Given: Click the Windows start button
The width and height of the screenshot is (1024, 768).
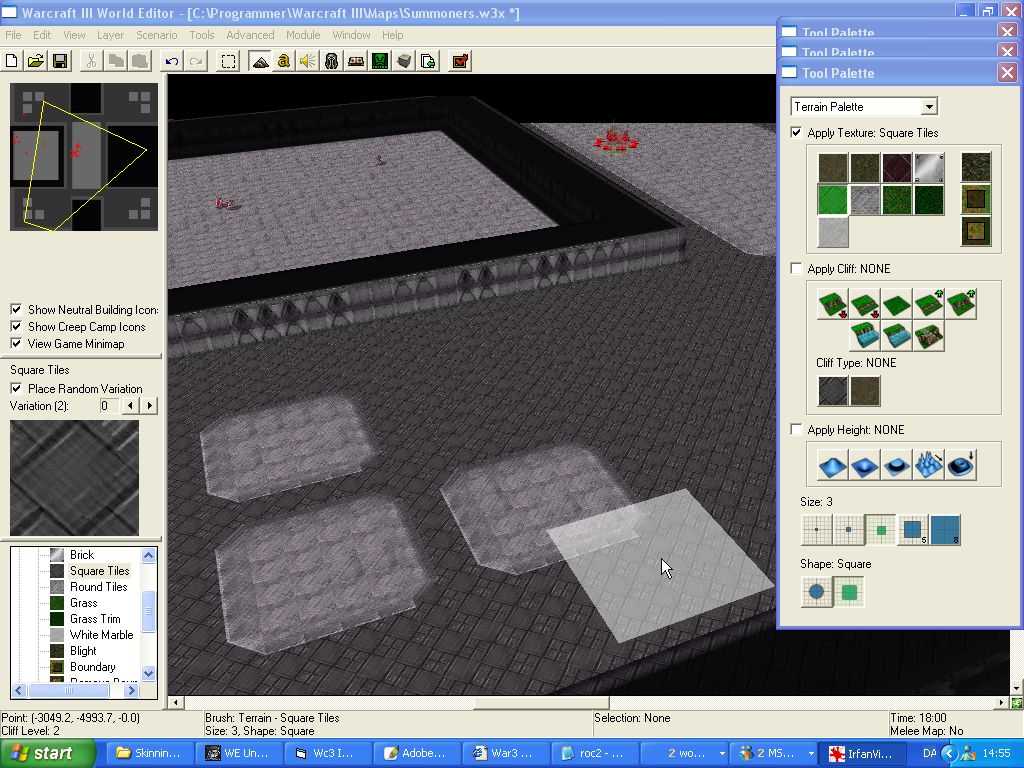Looking at the screenshot, I should click(47, 754).
